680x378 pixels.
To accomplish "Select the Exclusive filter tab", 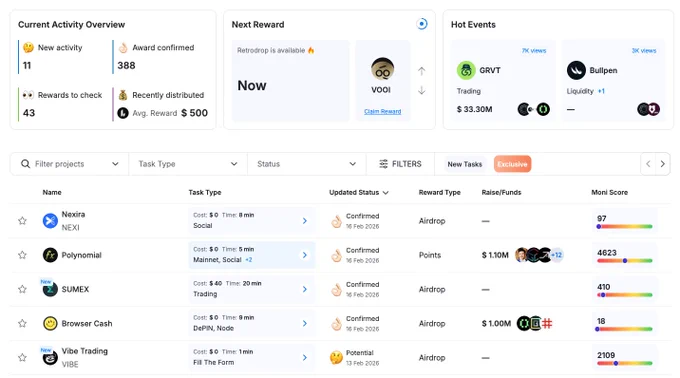I will pos(512,164).
